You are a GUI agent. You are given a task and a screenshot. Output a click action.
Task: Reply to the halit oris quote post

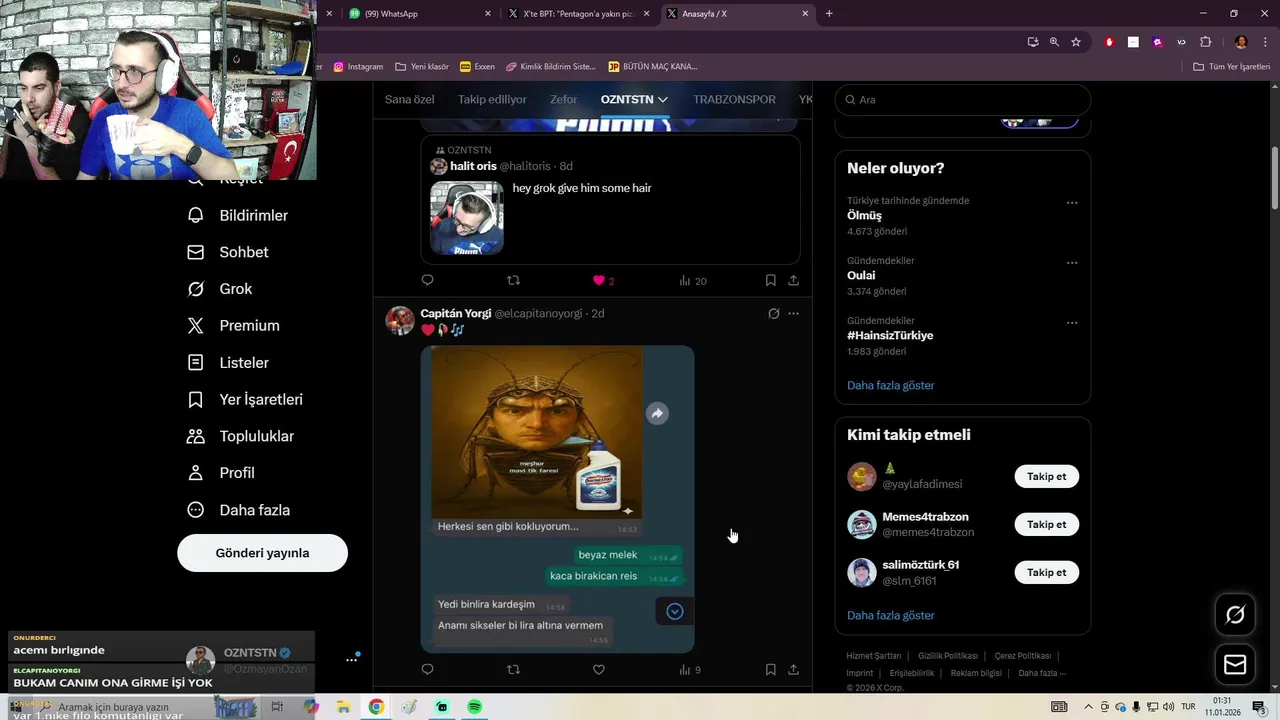427,281
